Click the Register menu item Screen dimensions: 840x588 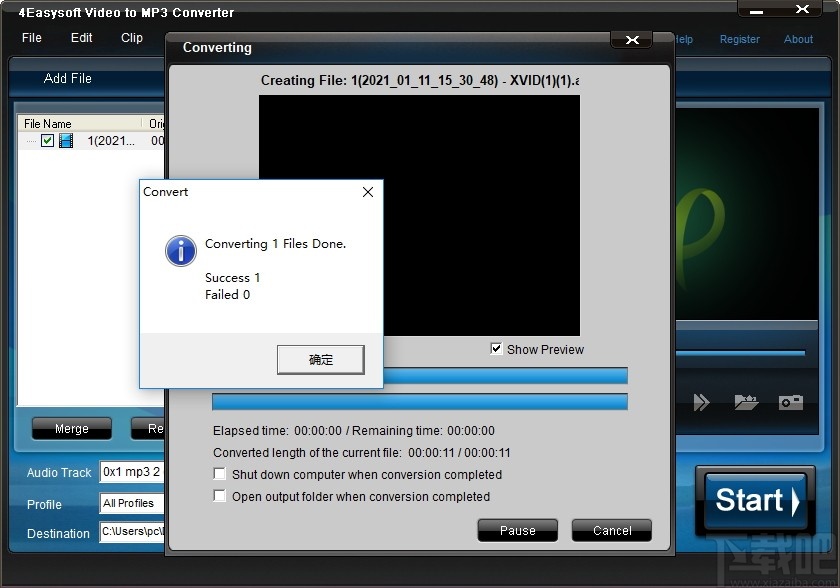click(x=739, y=39)
